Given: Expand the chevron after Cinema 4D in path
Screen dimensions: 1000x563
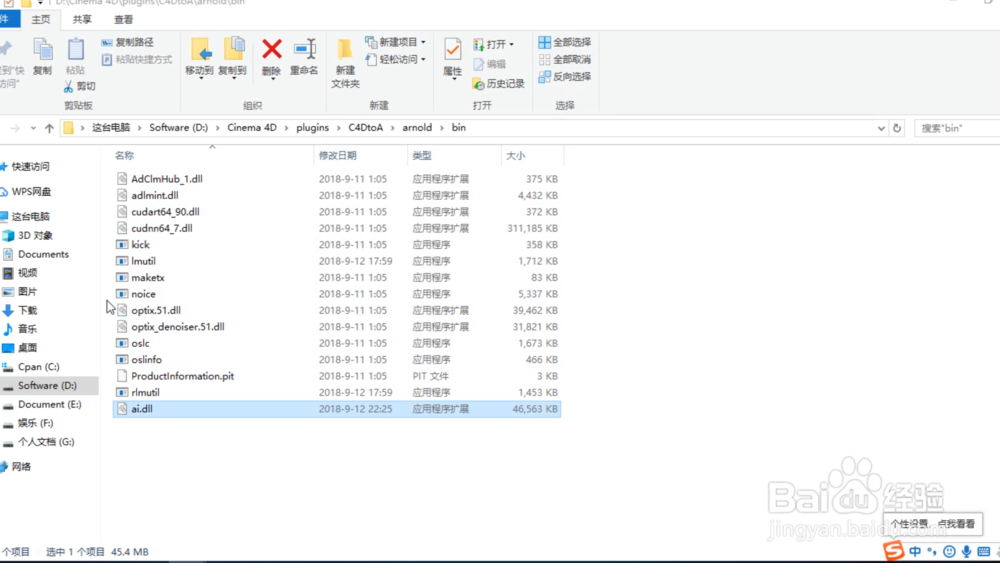Looking at the screenshot, I should click(286, 128).
